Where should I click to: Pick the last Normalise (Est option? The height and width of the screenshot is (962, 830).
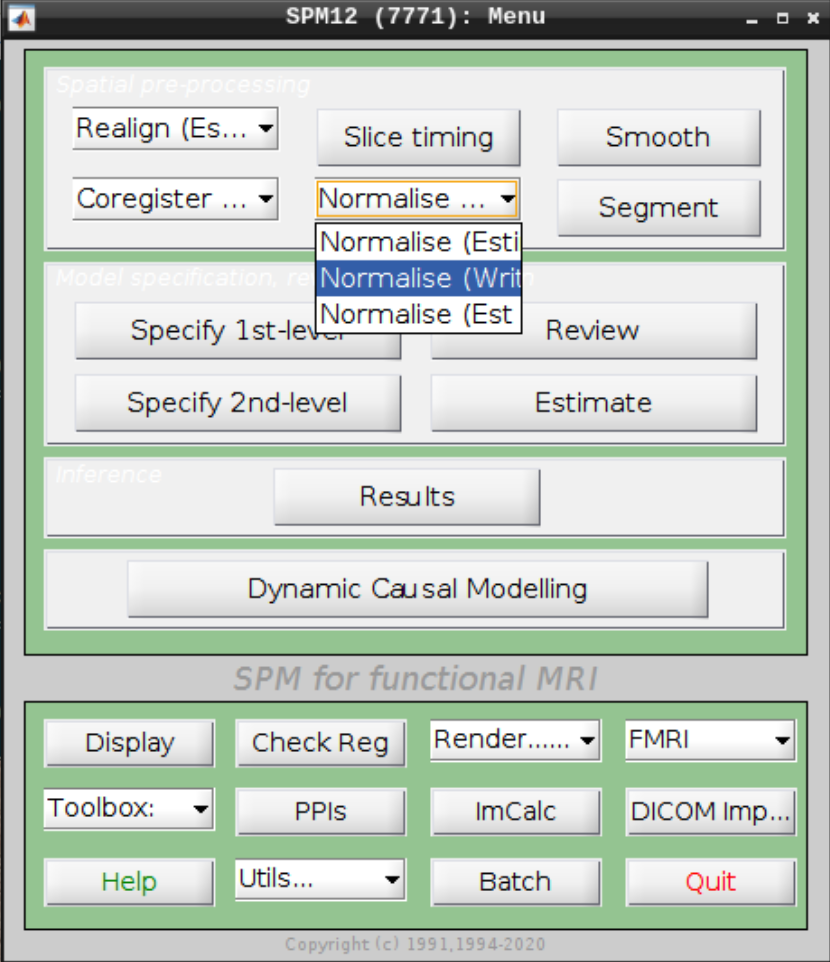[418, 314]
